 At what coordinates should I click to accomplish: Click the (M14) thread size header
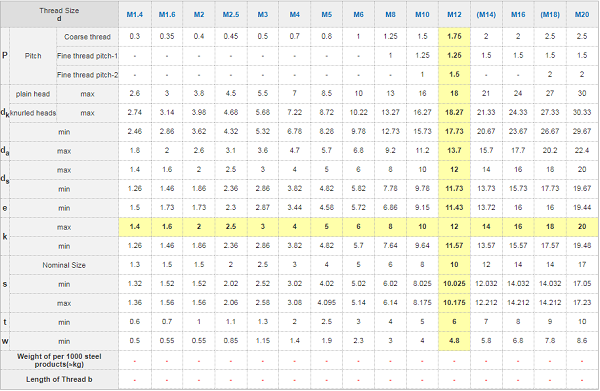tap(486, 15)
